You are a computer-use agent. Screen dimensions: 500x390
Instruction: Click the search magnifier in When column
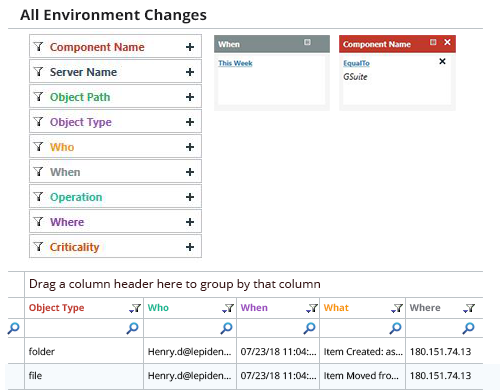click(x=309, y=328)
